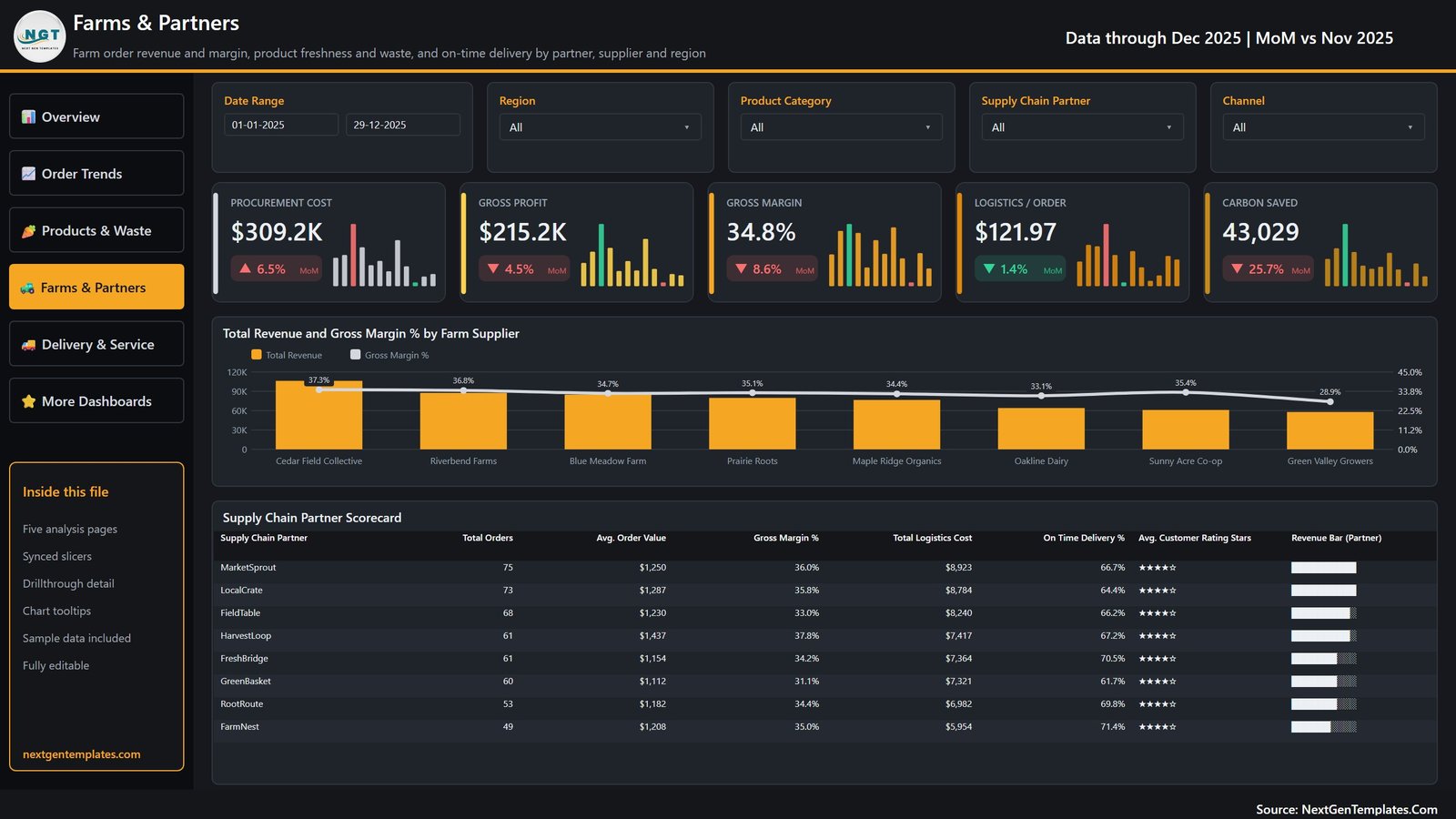The width and height of the screenshot is (1456, 819).
Task: Click the Gross Profit sparkline chart
Action: [x=632, y=255]
